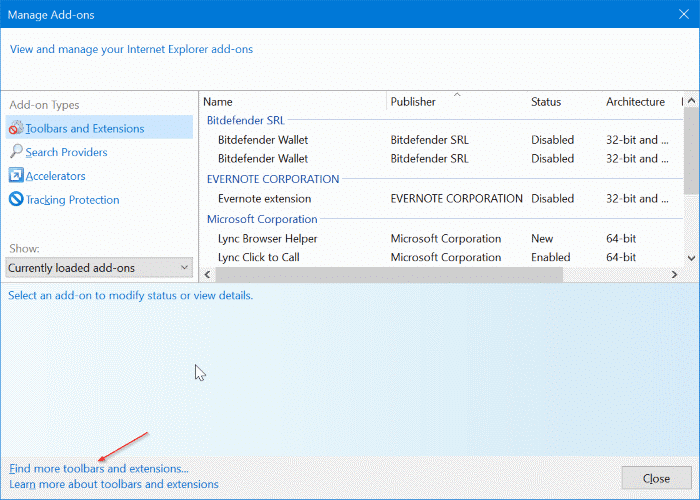Click the Tracking Protection blocked icon
This screenshot has height=500, width=700.
click(16, 199)
